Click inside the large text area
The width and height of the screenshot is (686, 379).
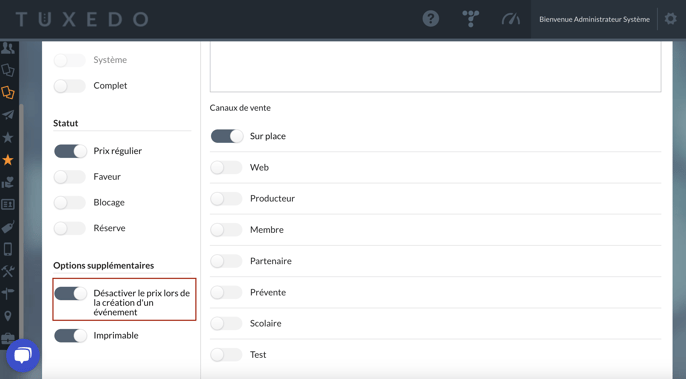tap(435, 67)
